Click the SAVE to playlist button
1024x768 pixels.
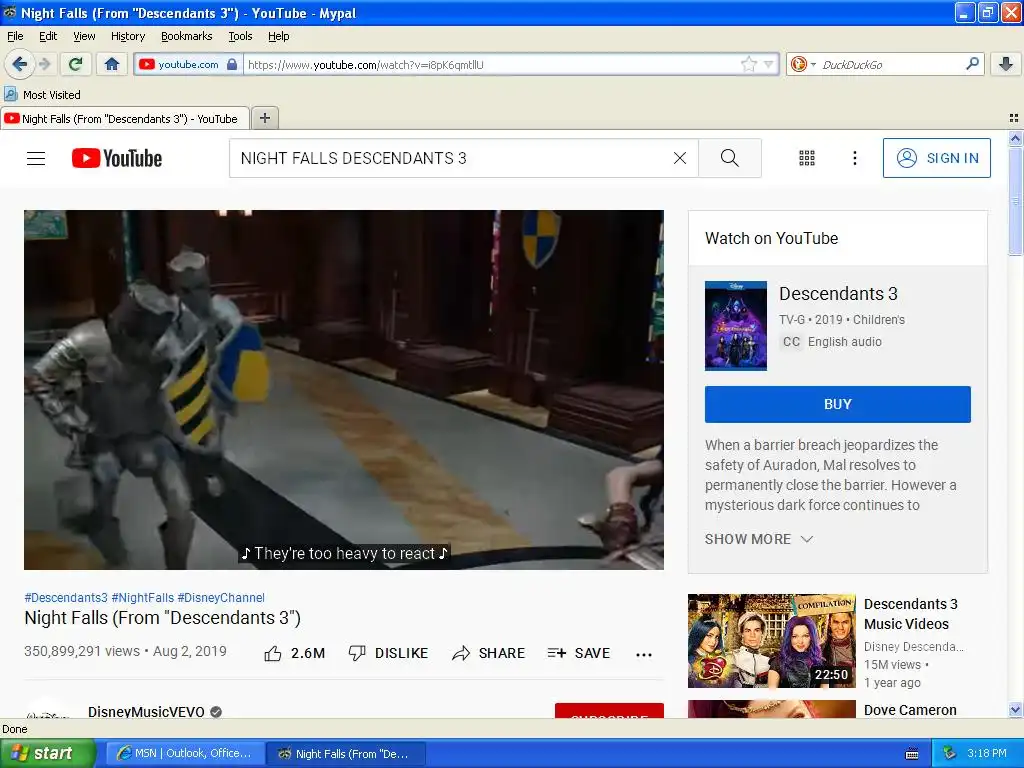tap(579, 653)
